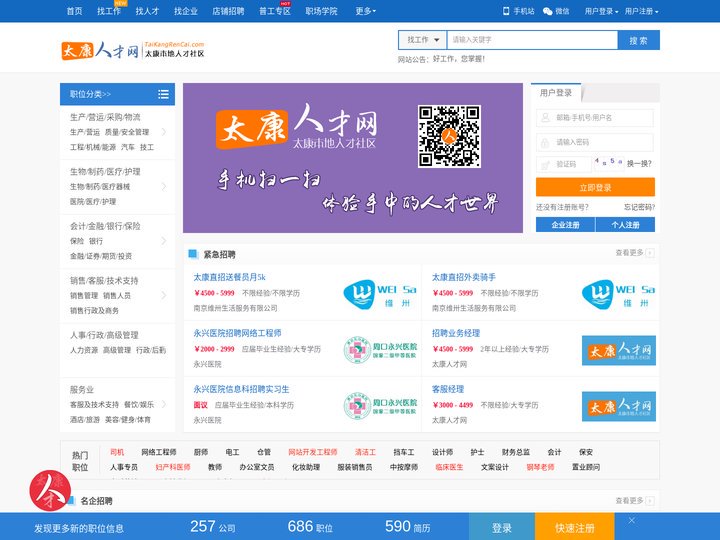Click the 个人注册 button

click(x=625, y=225)
